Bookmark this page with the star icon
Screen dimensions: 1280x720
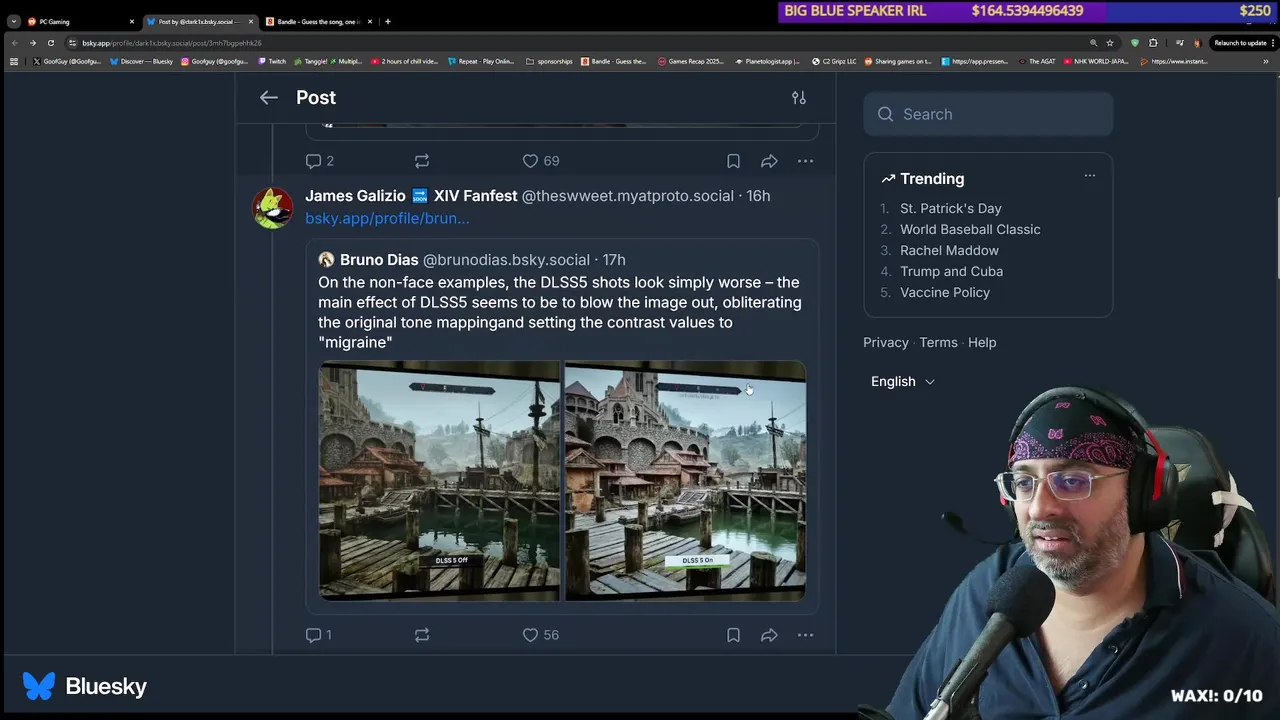click(1109, 43)
